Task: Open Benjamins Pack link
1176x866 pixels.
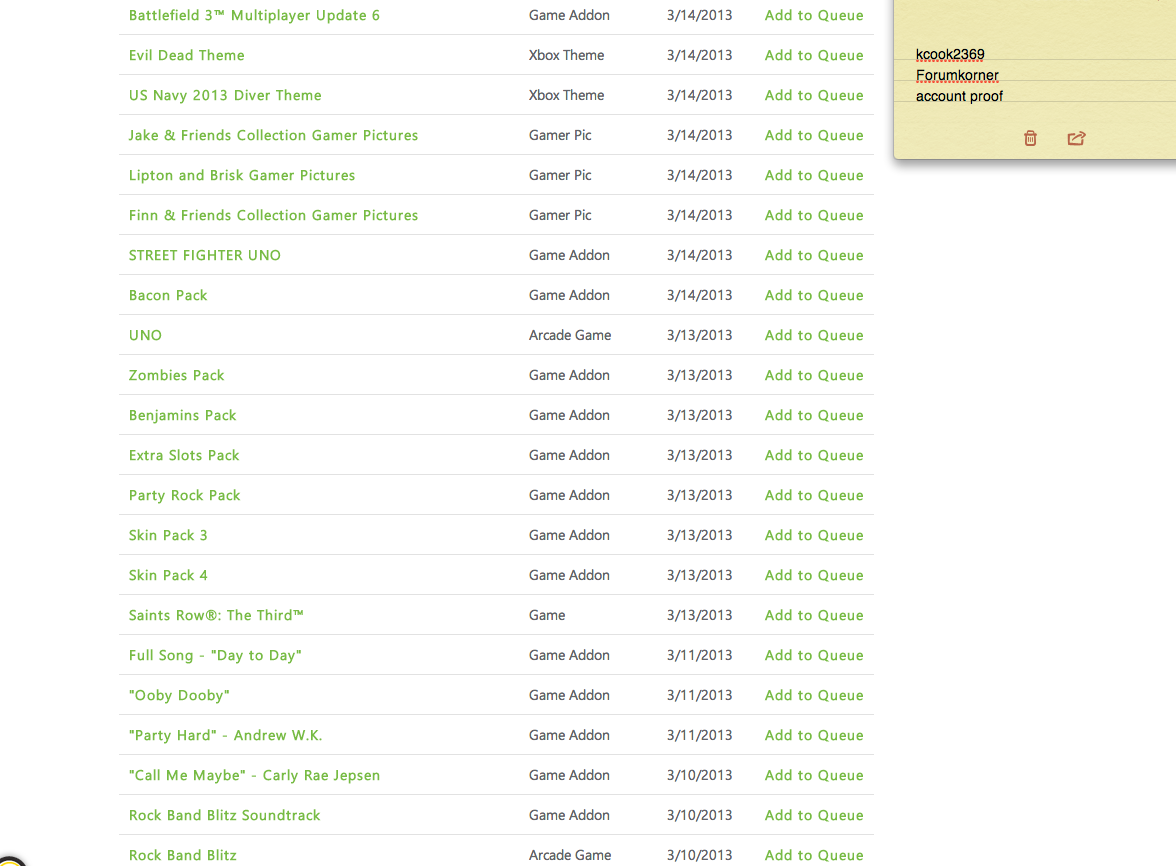Action: (x=182, y=415)
